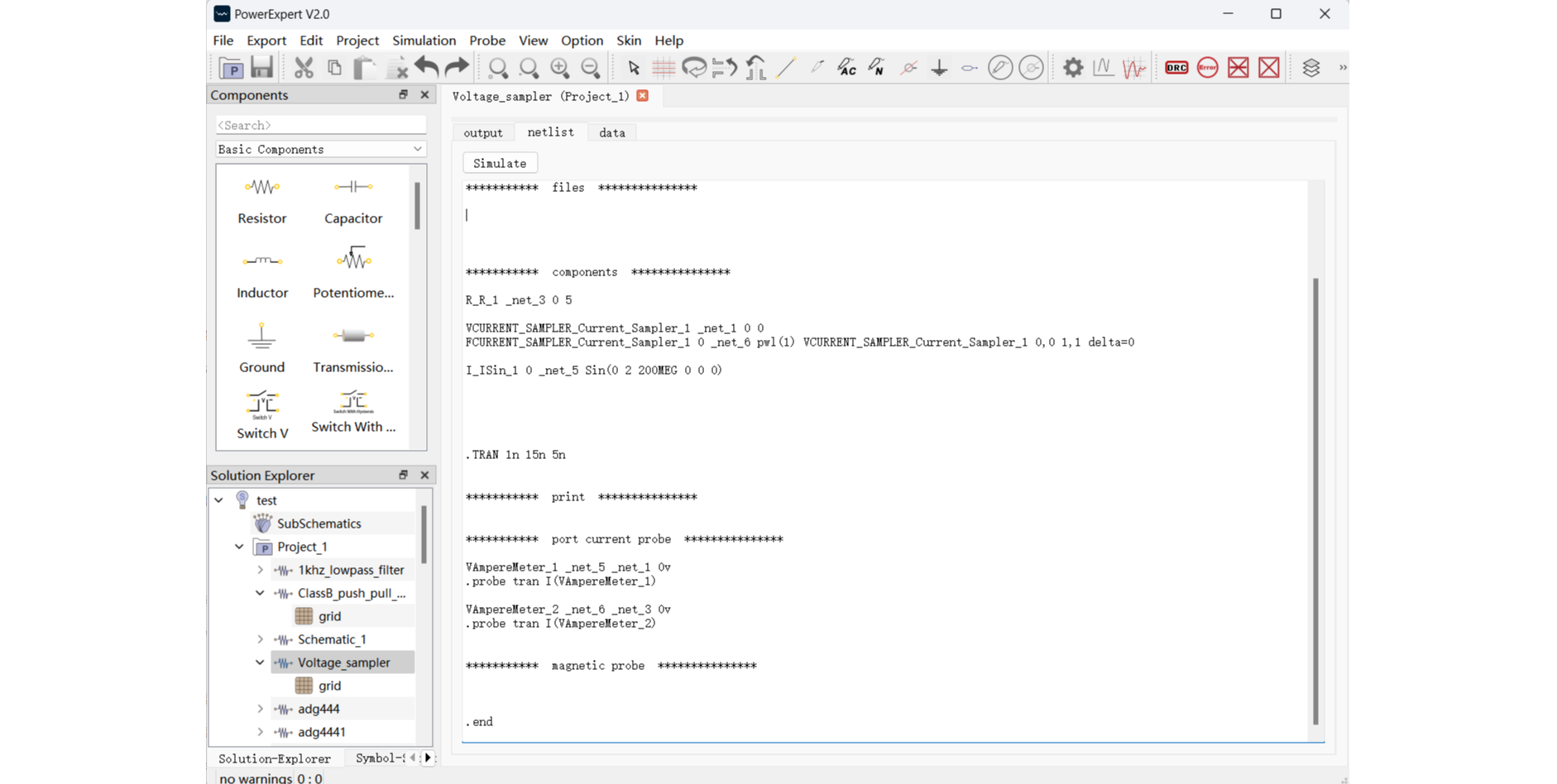Switch to the data tab
This screenshot has width=1557, height=784.
612,132
